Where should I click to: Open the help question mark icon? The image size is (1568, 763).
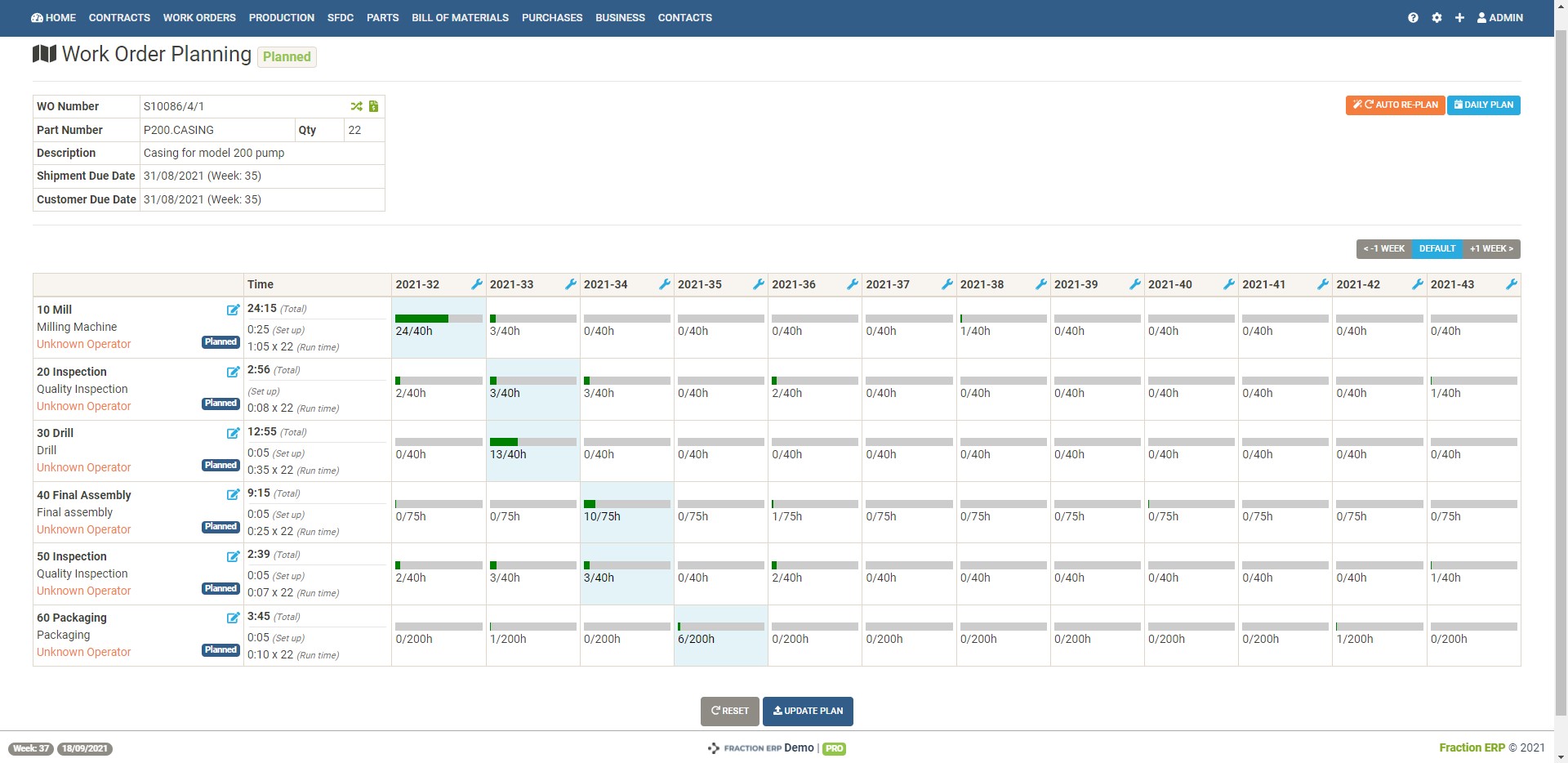pyautogui.click(x=1413, y=17)
